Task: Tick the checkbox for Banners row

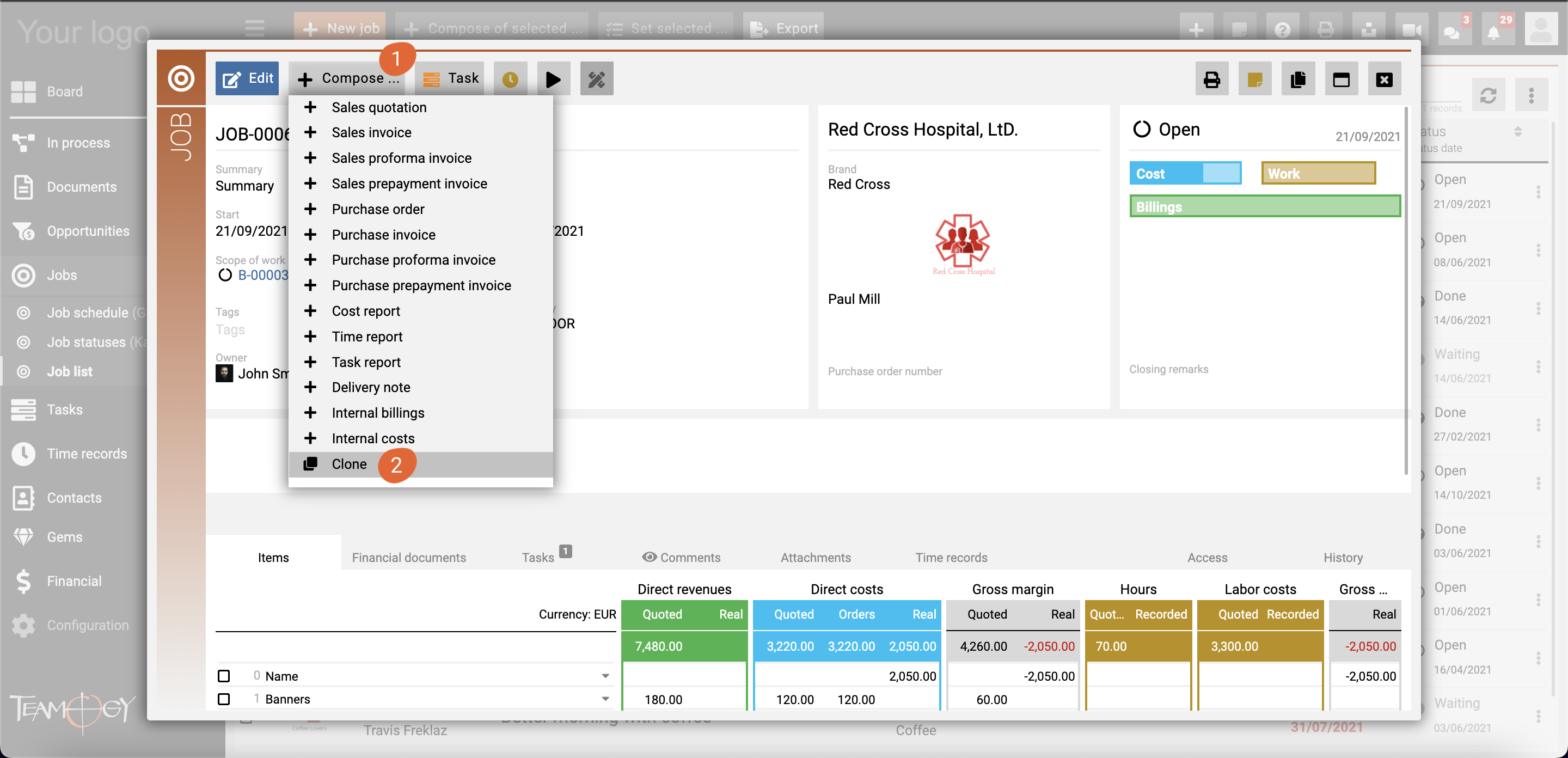Action: [223, 699]
